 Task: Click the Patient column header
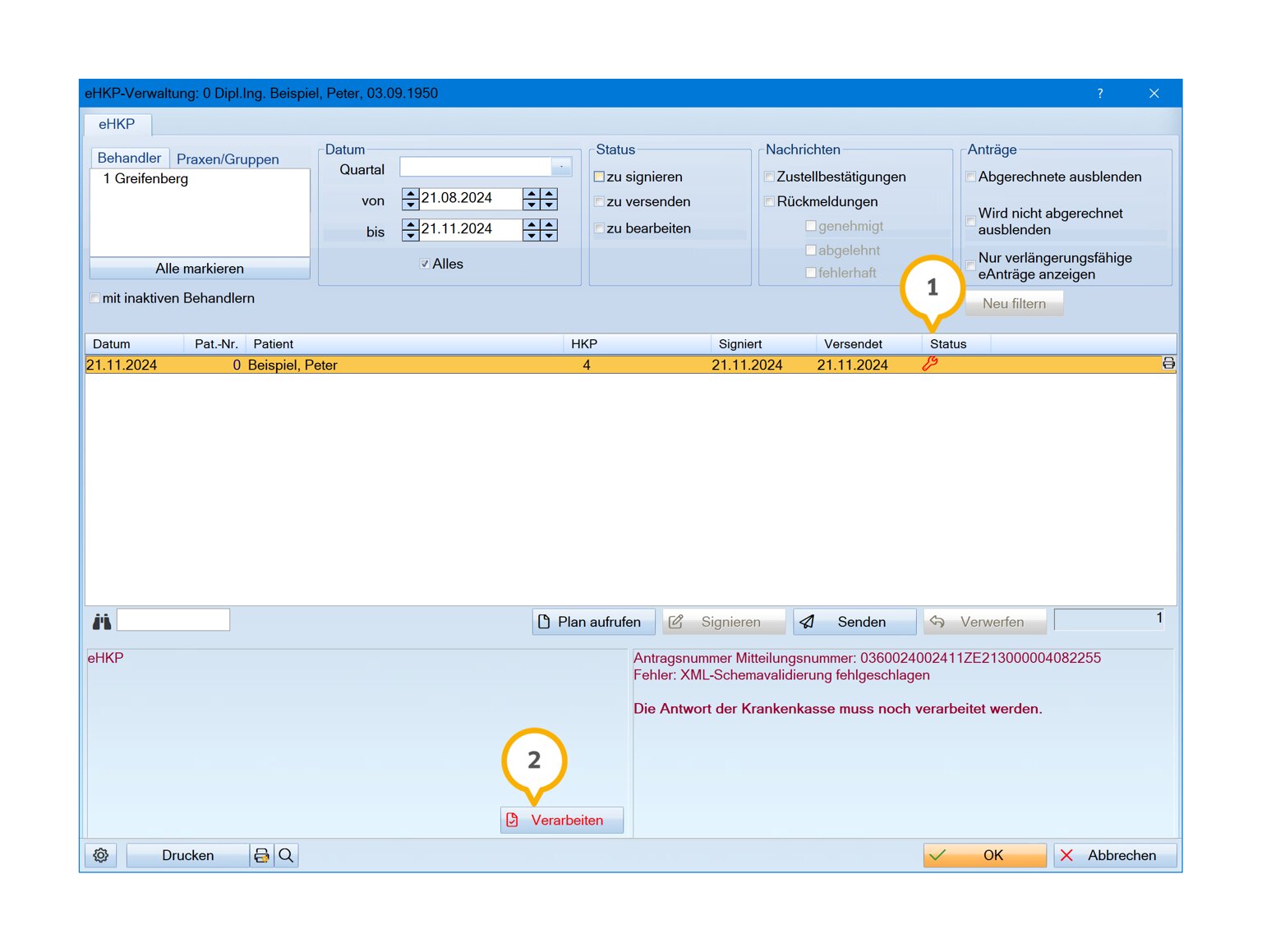point(404,344)
